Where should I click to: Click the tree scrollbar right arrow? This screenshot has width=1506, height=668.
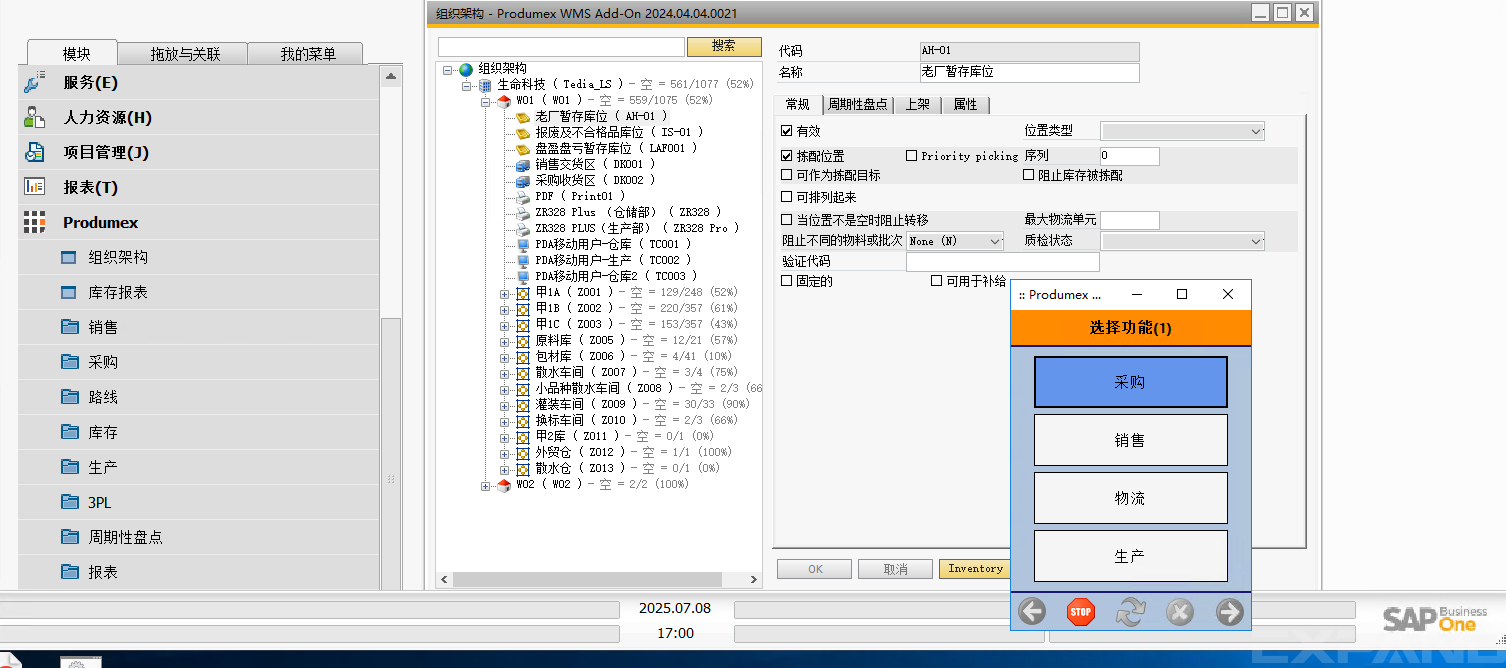tap(755, 579)
